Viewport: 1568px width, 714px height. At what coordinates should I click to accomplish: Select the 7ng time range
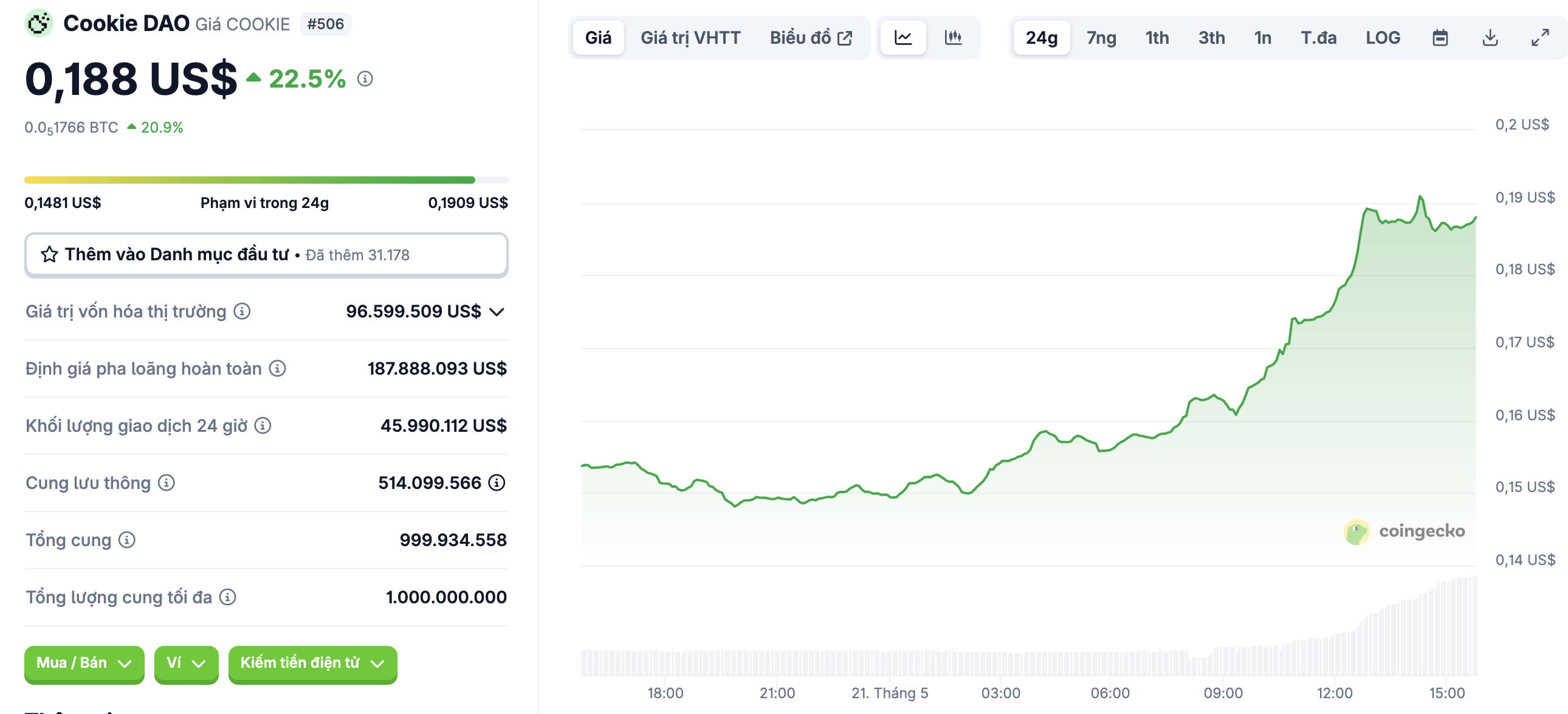click(x=1101, y=38)
